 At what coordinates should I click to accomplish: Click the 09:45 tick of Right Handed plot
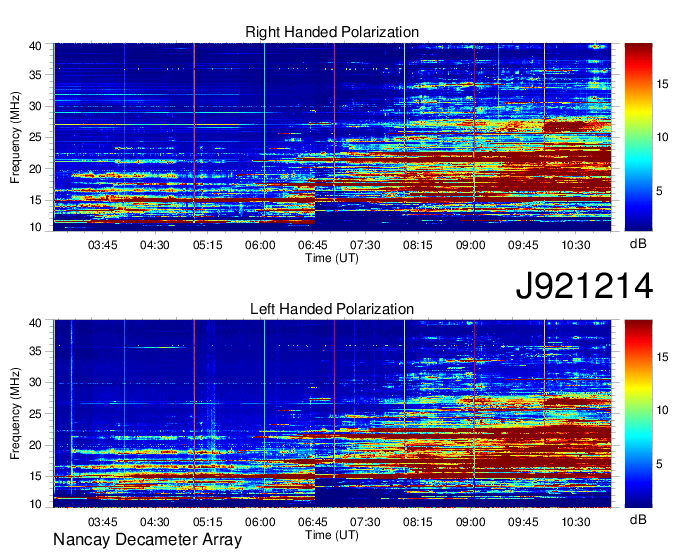(x=523, y=245)
